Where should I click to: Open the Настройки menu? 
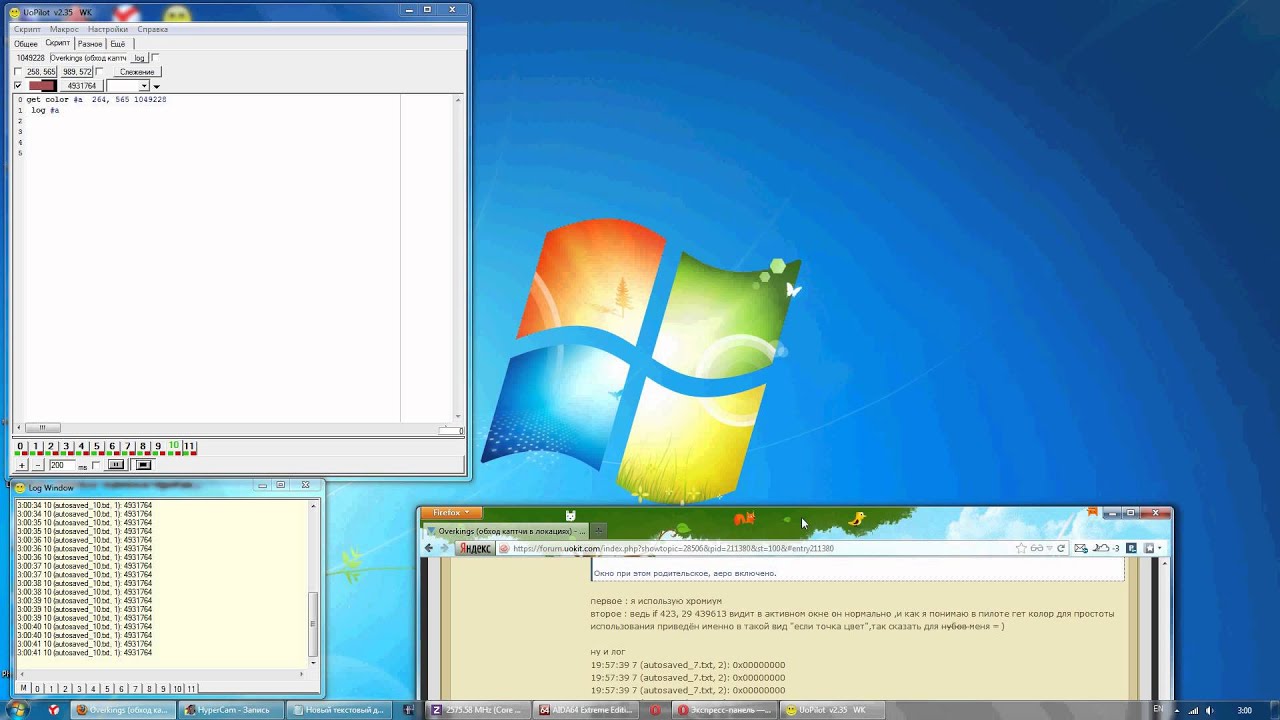(108, 29)
